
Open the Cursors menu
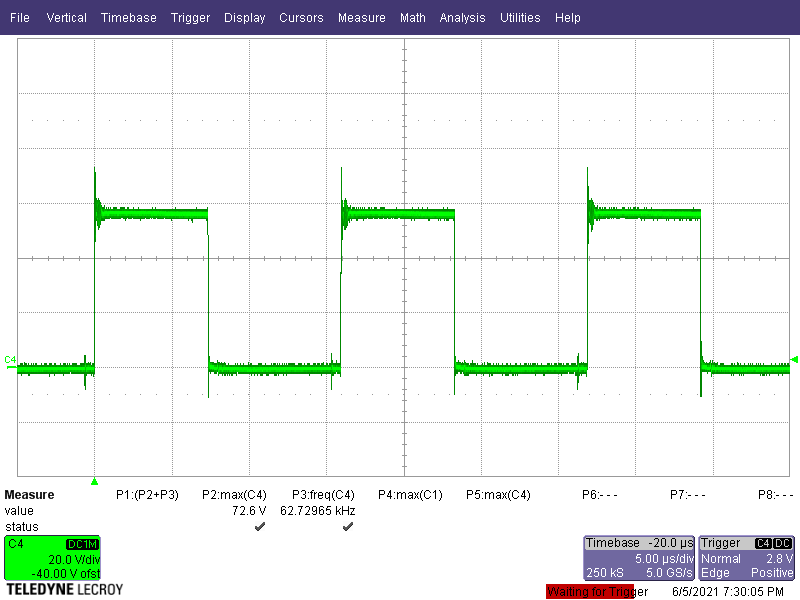click(301, 17)
